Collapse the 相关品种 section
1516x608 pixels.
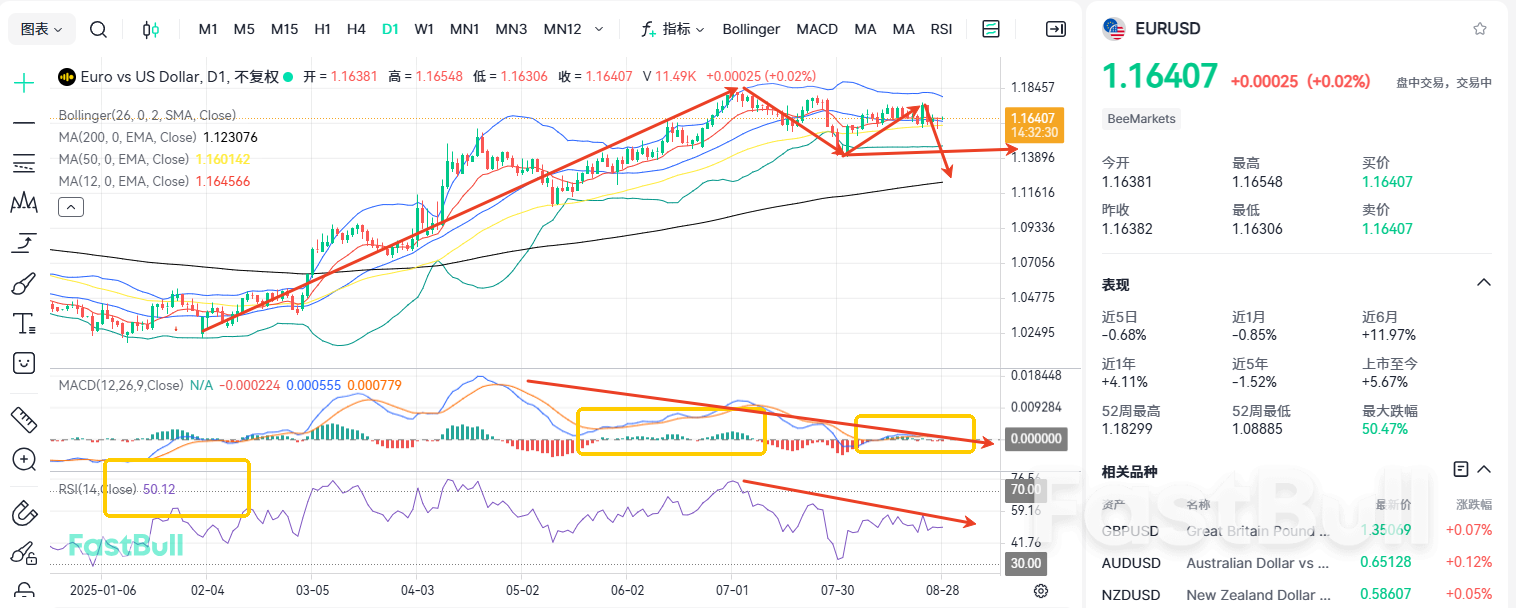(1484, 469)
